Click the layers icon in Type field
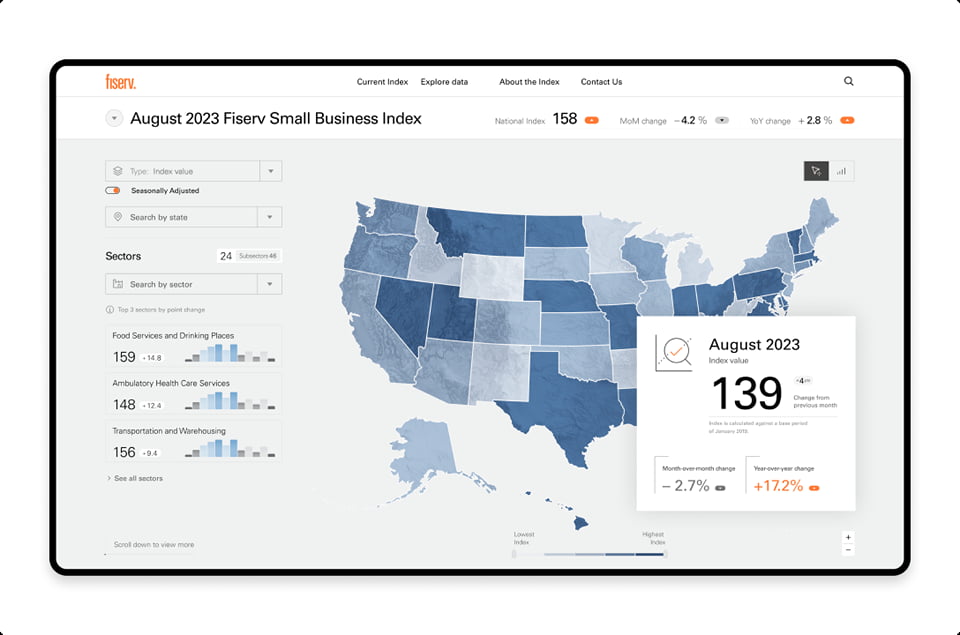Screen dimensions: 960x635 (x=118, y=171)
